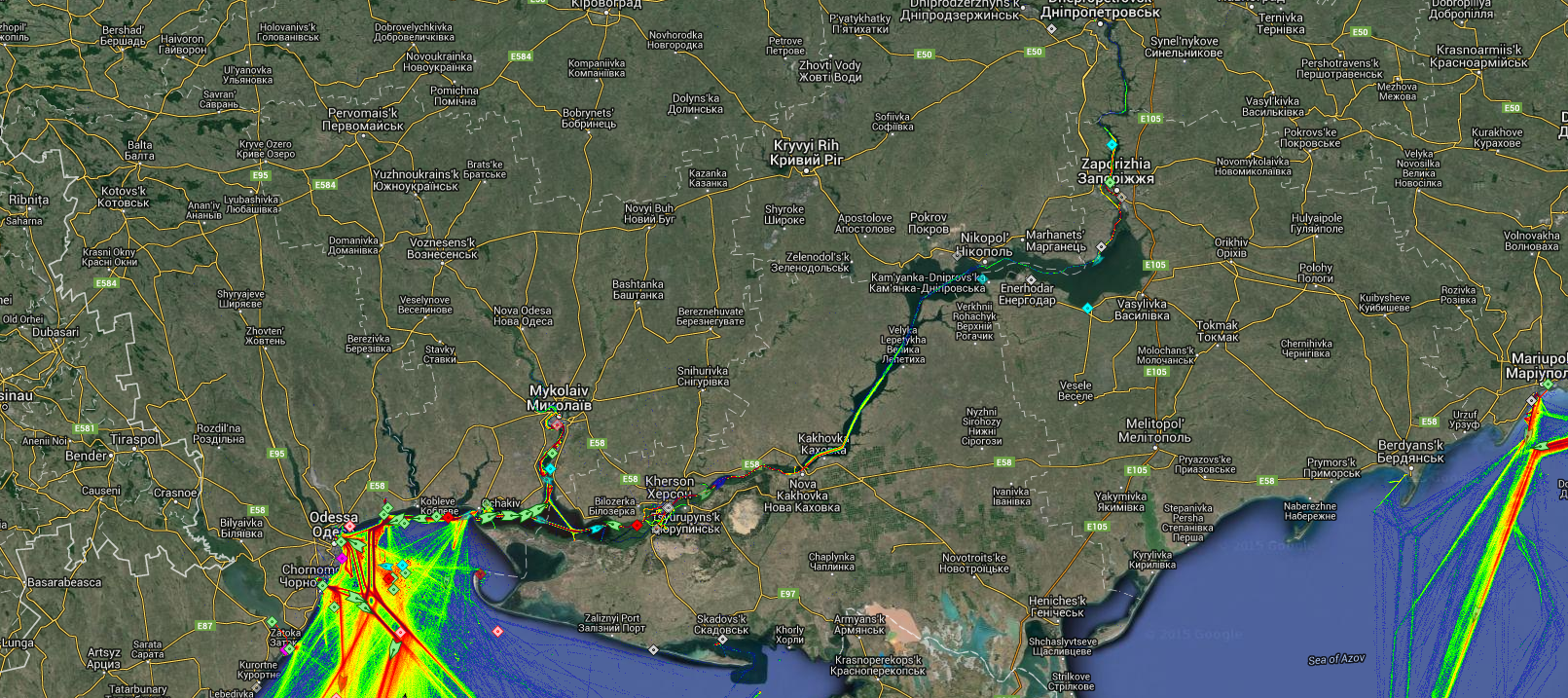Viewport: 1568px width, 698px height.
Task: Click the cyan diamond marker at Kam'yanka-Dniprovs'ka
Action: [x=983, y=279]
